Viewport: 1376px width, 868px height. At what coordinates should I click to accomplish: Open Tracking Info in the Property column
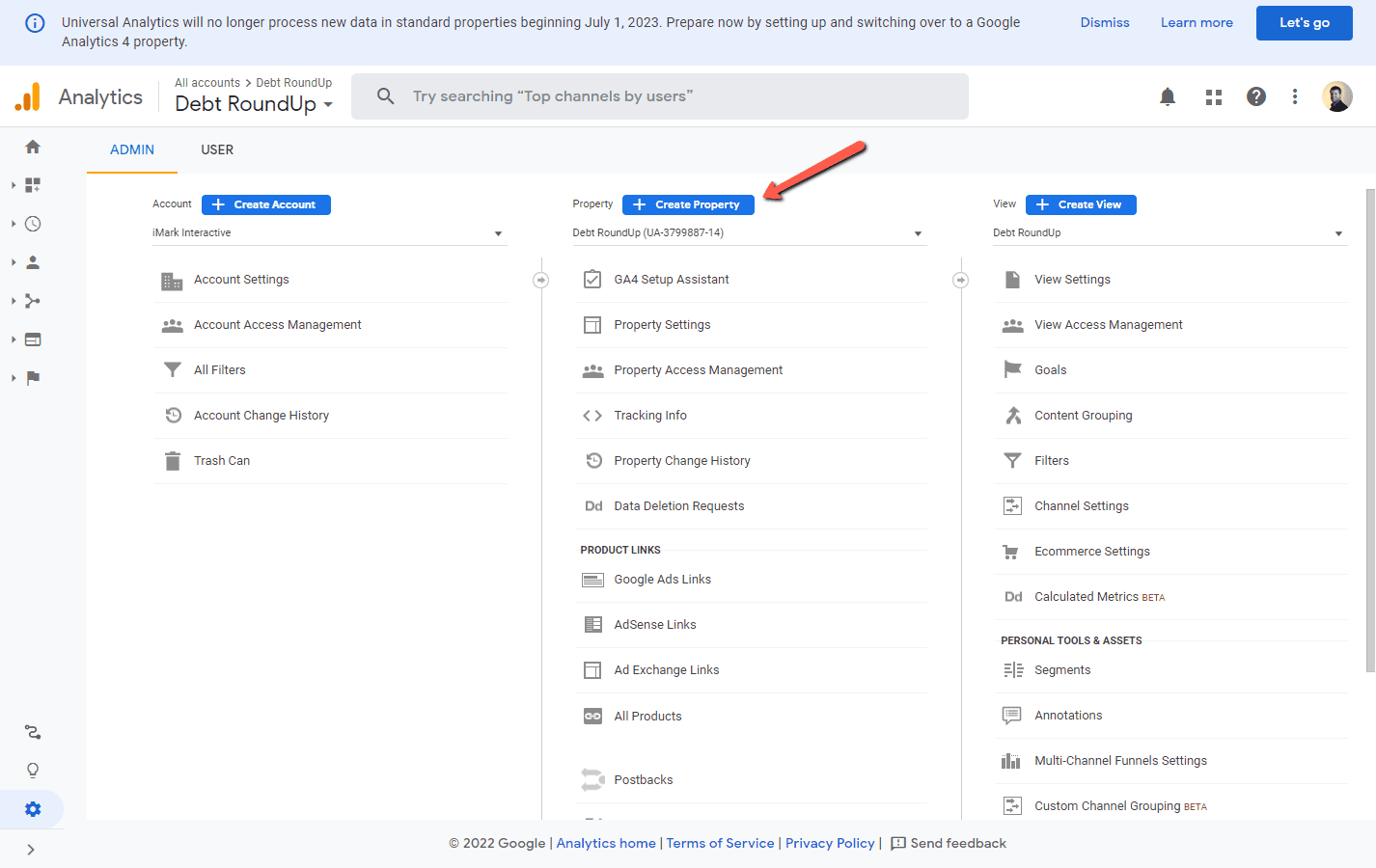click(x=650, y=415)
